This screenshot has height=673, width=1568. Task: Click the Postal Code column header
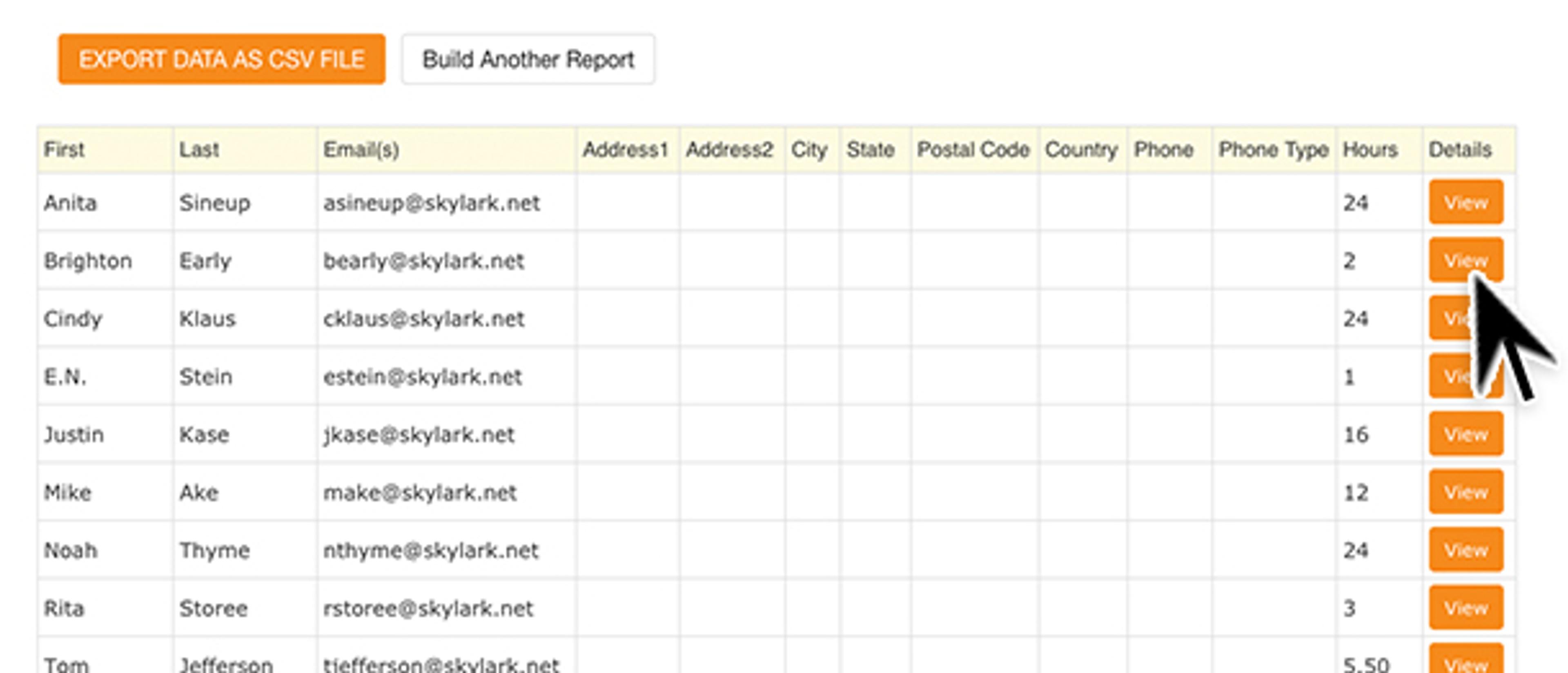coord(973,150)
